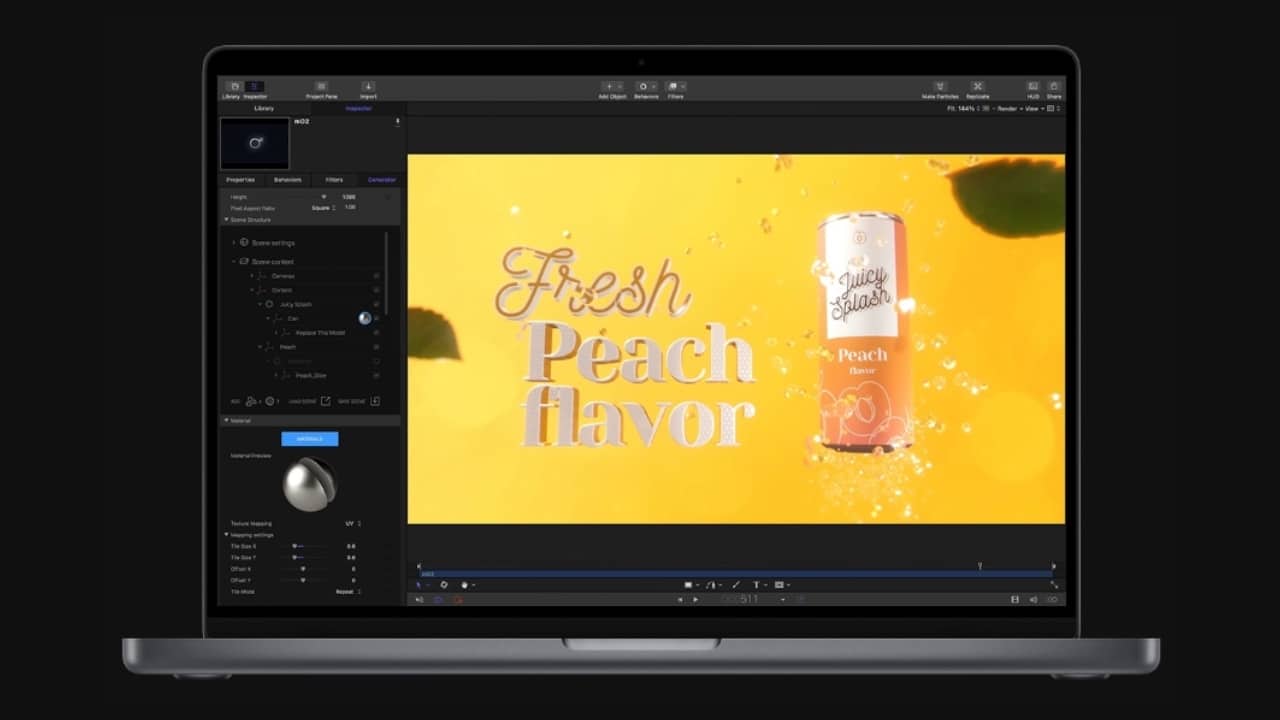
Task: Click the timeline playhead marker
Action: 980,566
